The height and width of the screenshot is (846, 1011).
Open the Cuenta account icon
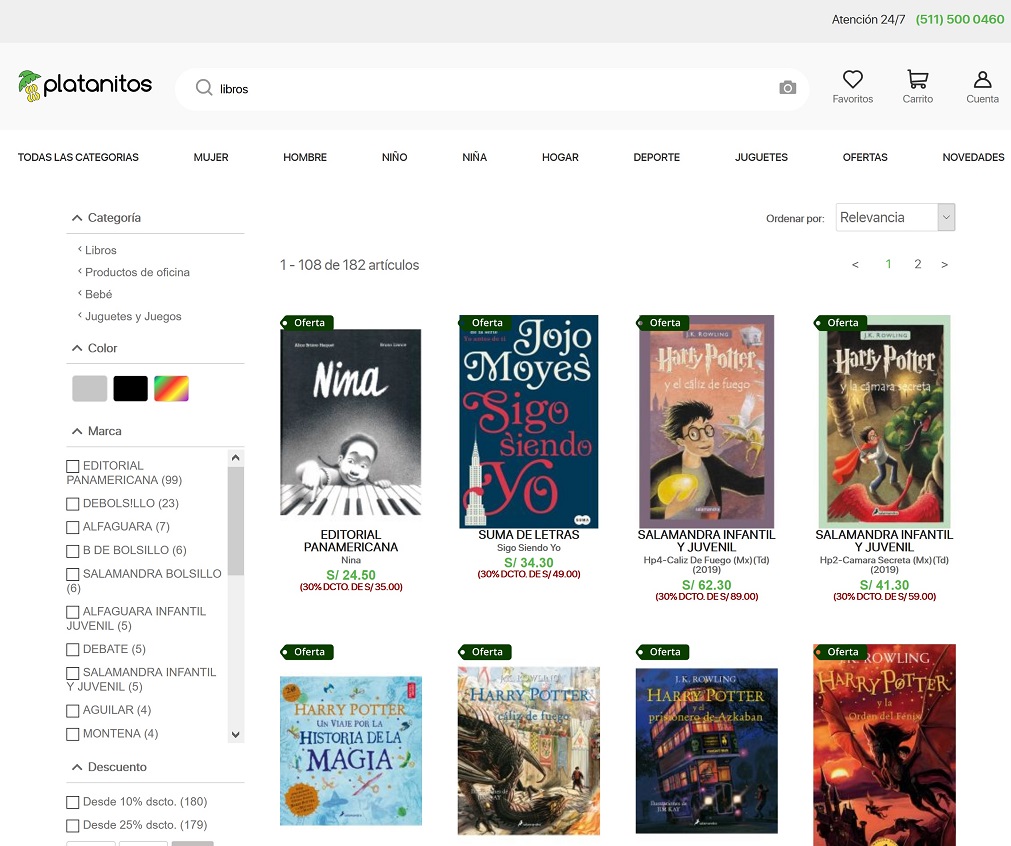982,79
